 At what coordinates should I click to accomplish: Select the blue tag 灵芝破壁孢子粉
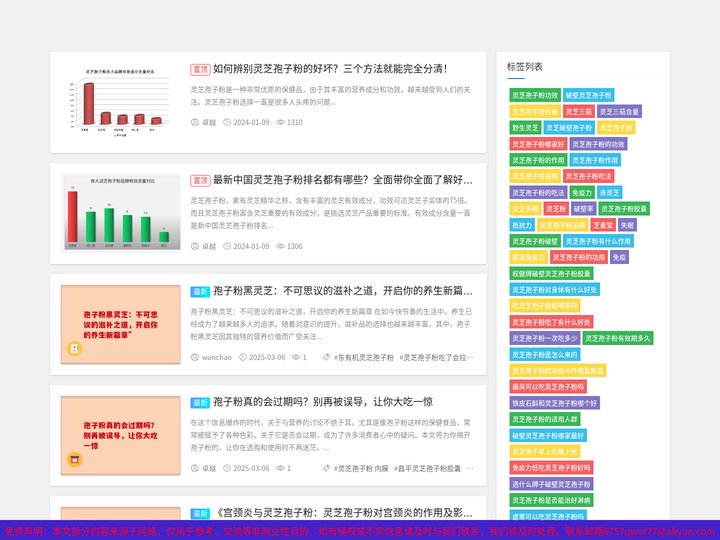(569, 128)
